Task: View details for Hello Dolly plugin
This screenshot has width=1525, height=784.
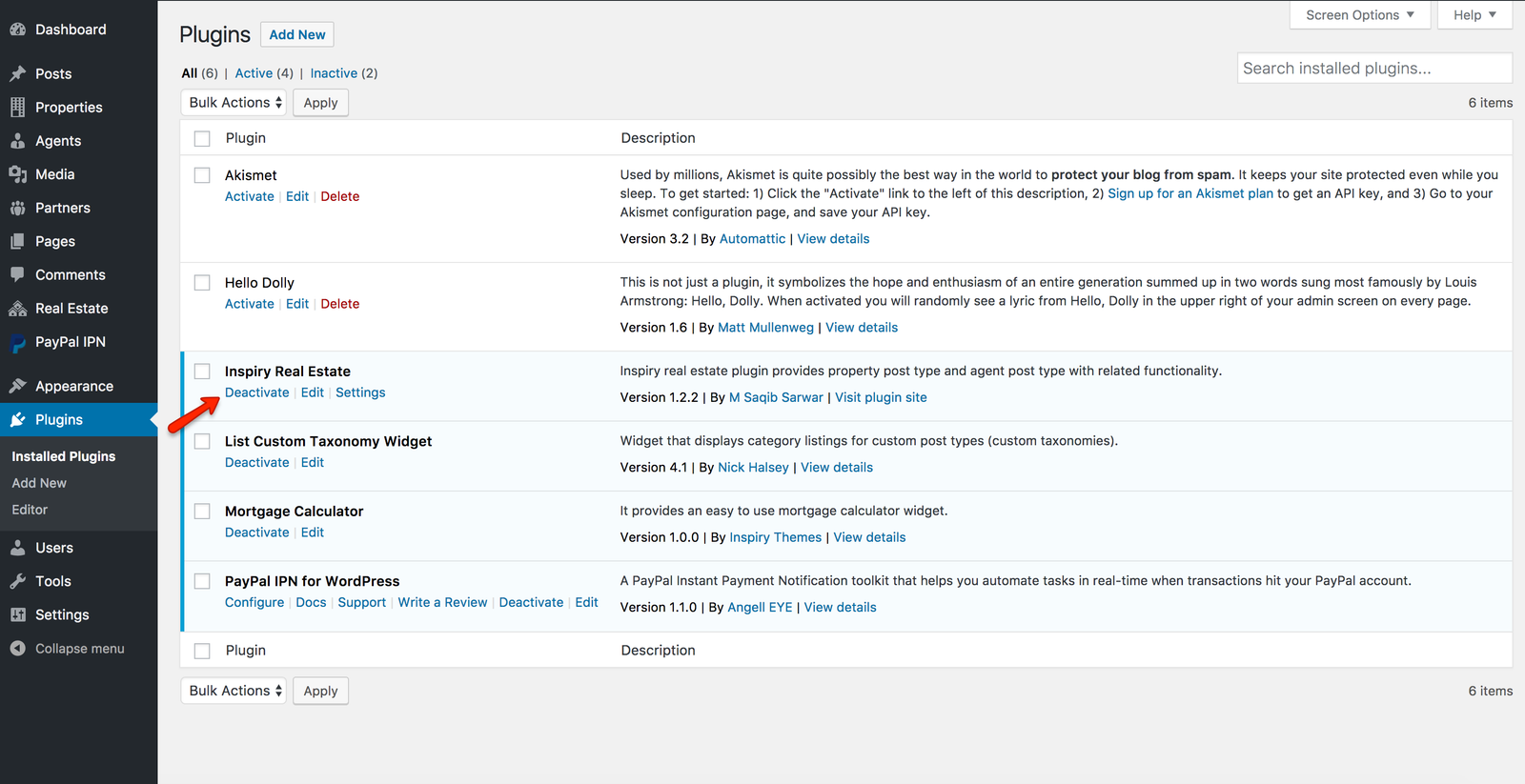Action: pos(862,328)
